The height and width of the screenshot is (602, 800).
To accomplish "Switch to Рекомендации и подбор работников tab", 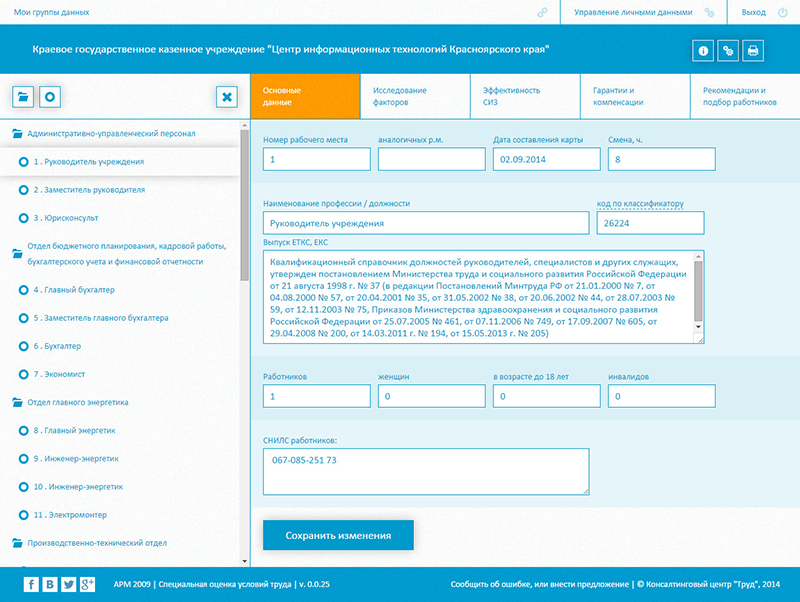I will 745,96.
